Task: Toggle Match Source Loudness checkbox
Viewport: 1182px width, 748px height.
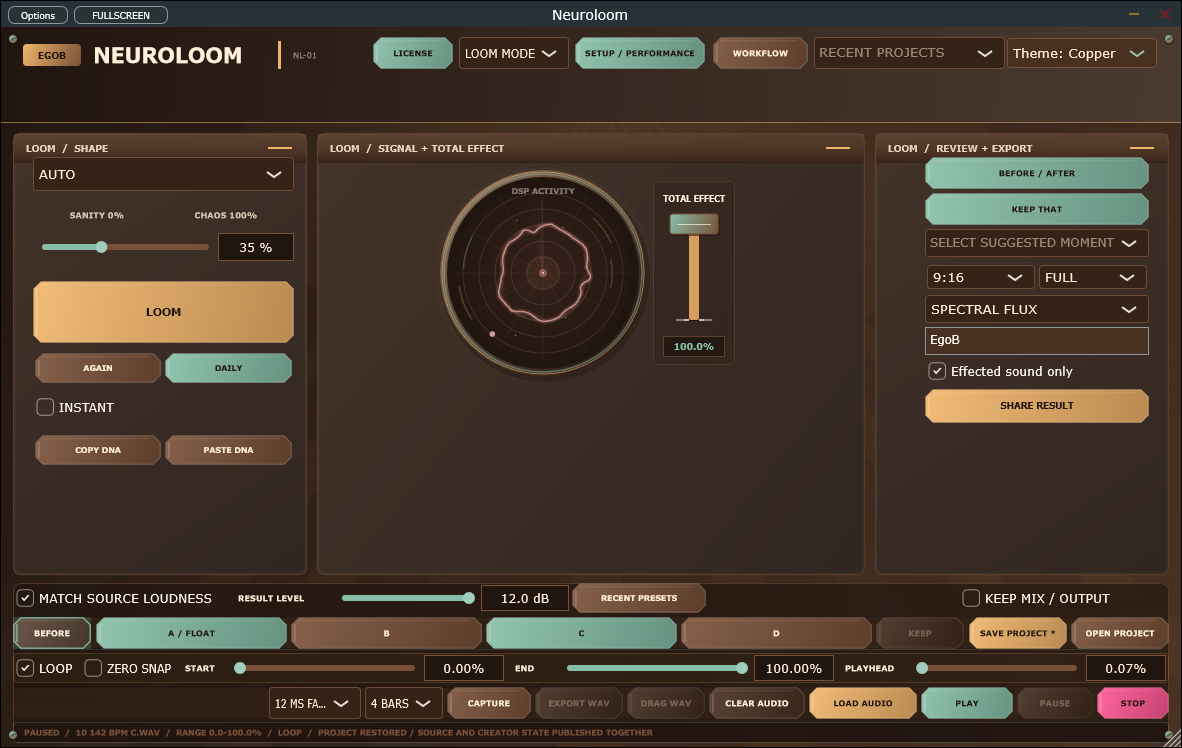Action: coord(26,598)
